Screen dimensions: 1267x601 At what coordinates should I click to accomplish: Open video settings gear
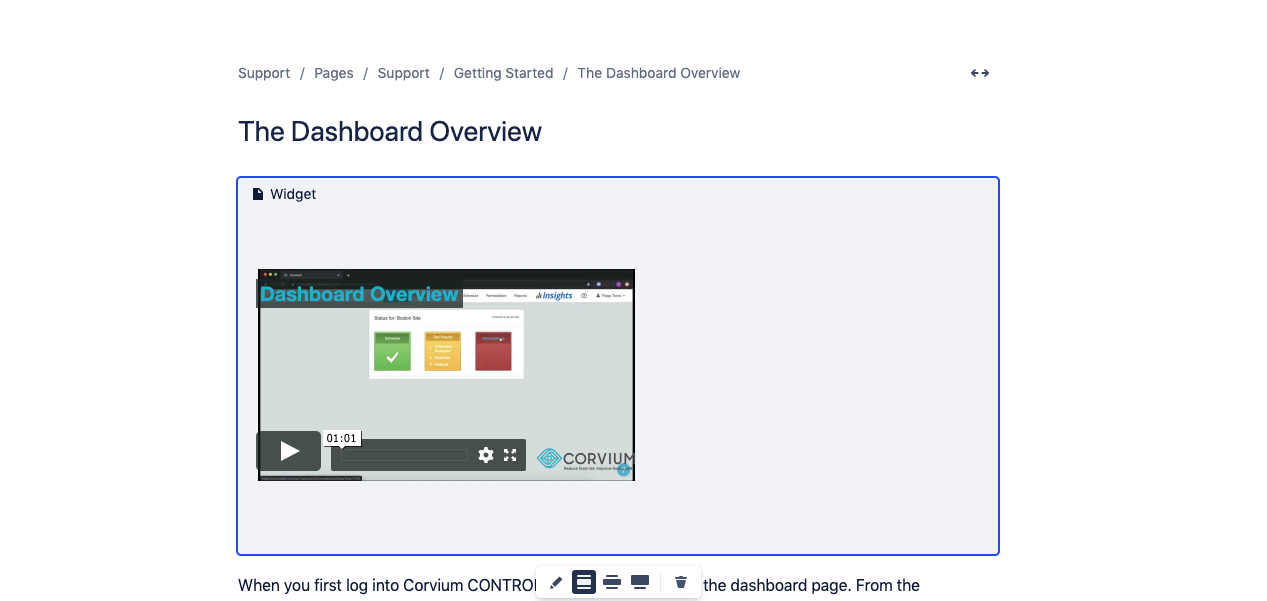click(486, 455)
